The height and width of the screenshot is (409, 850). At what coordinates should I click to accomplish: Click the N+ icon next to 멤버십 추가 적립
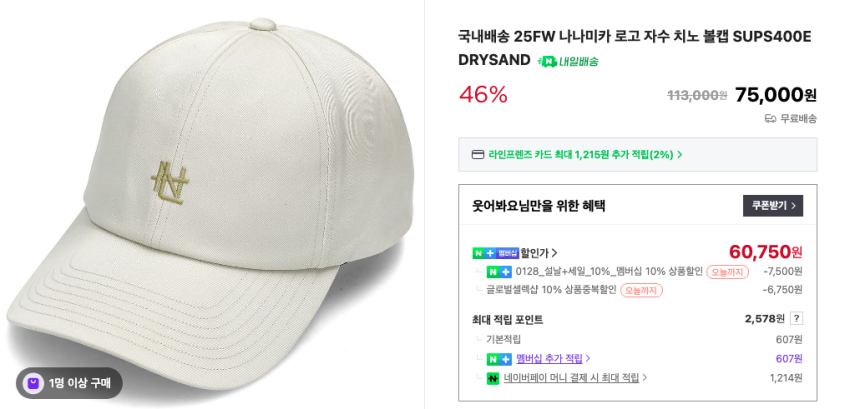click(x=499, y=359)
